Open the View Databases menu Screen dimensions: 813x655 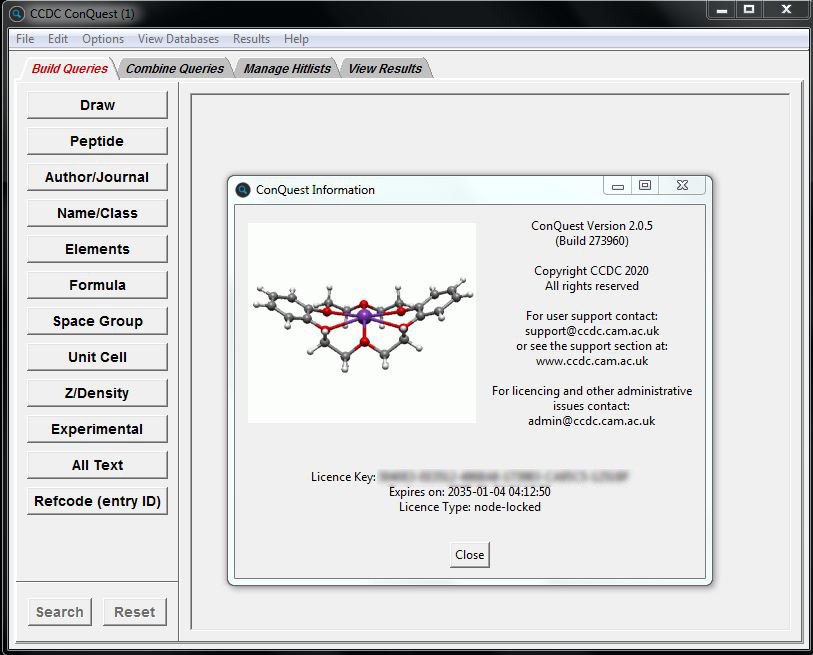click(177, 39)
